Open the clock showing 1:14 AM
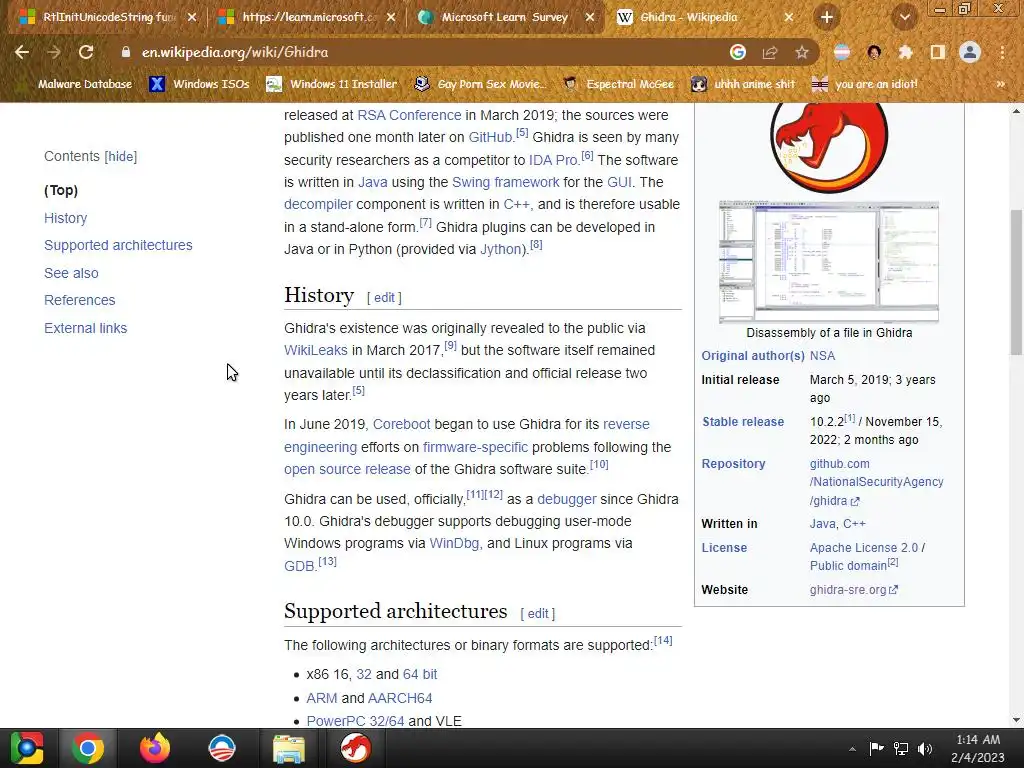 coord(978,748)
